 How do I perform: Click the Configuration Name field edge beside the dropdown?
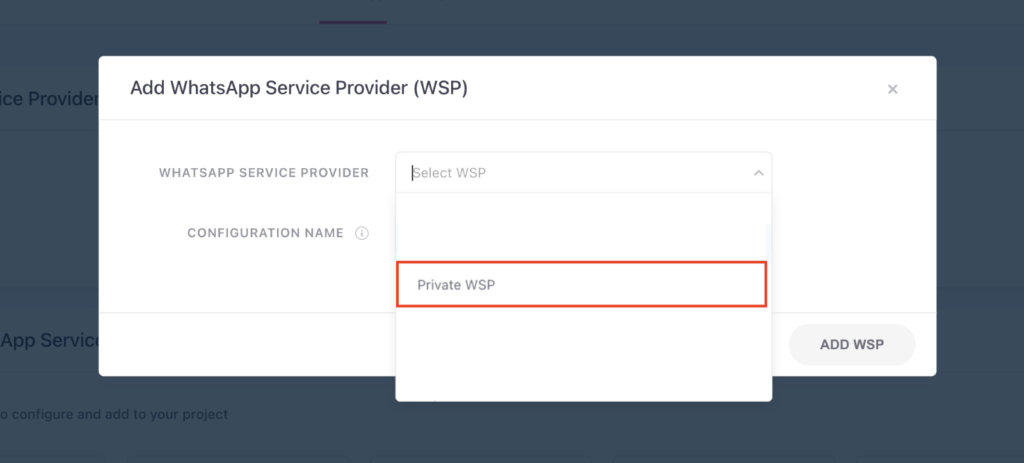769,243
